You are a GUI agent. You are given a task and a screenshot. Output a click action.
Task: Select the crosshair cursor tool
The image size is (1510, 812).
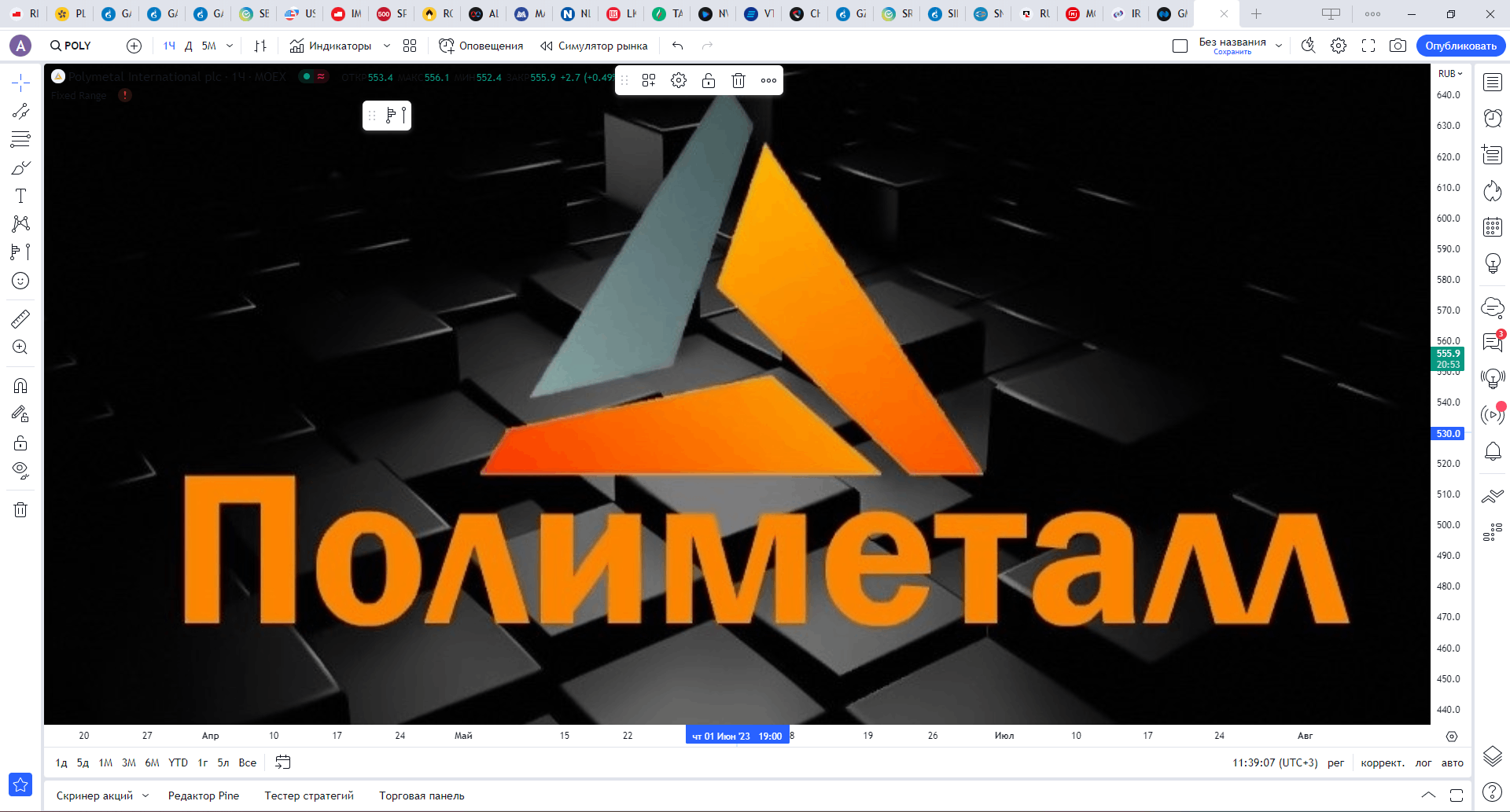coord(20,83)
